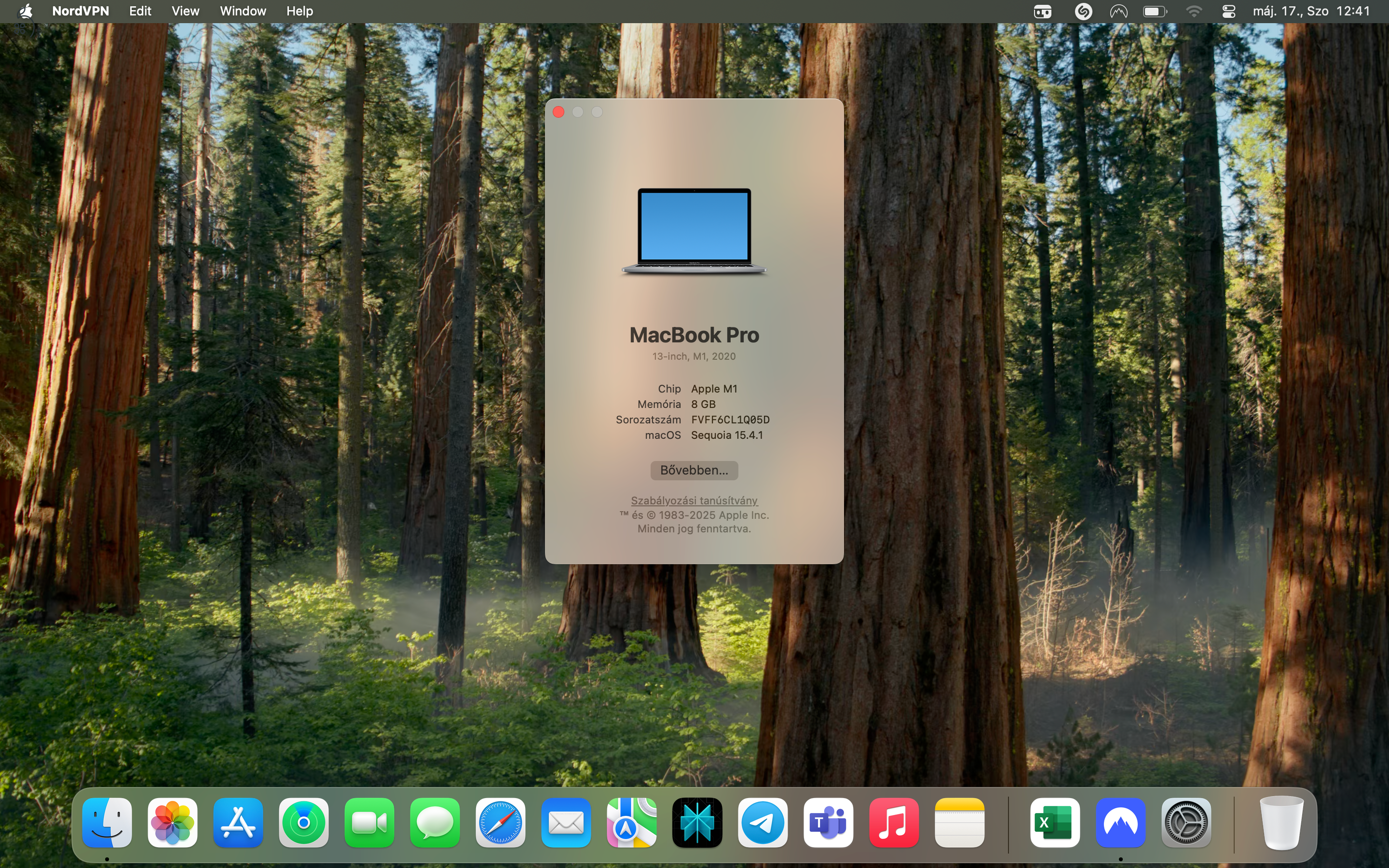Click the Apple M1 chip value
The height and width of the screenshot is (868, 1389).
click(x=714, y=389)
